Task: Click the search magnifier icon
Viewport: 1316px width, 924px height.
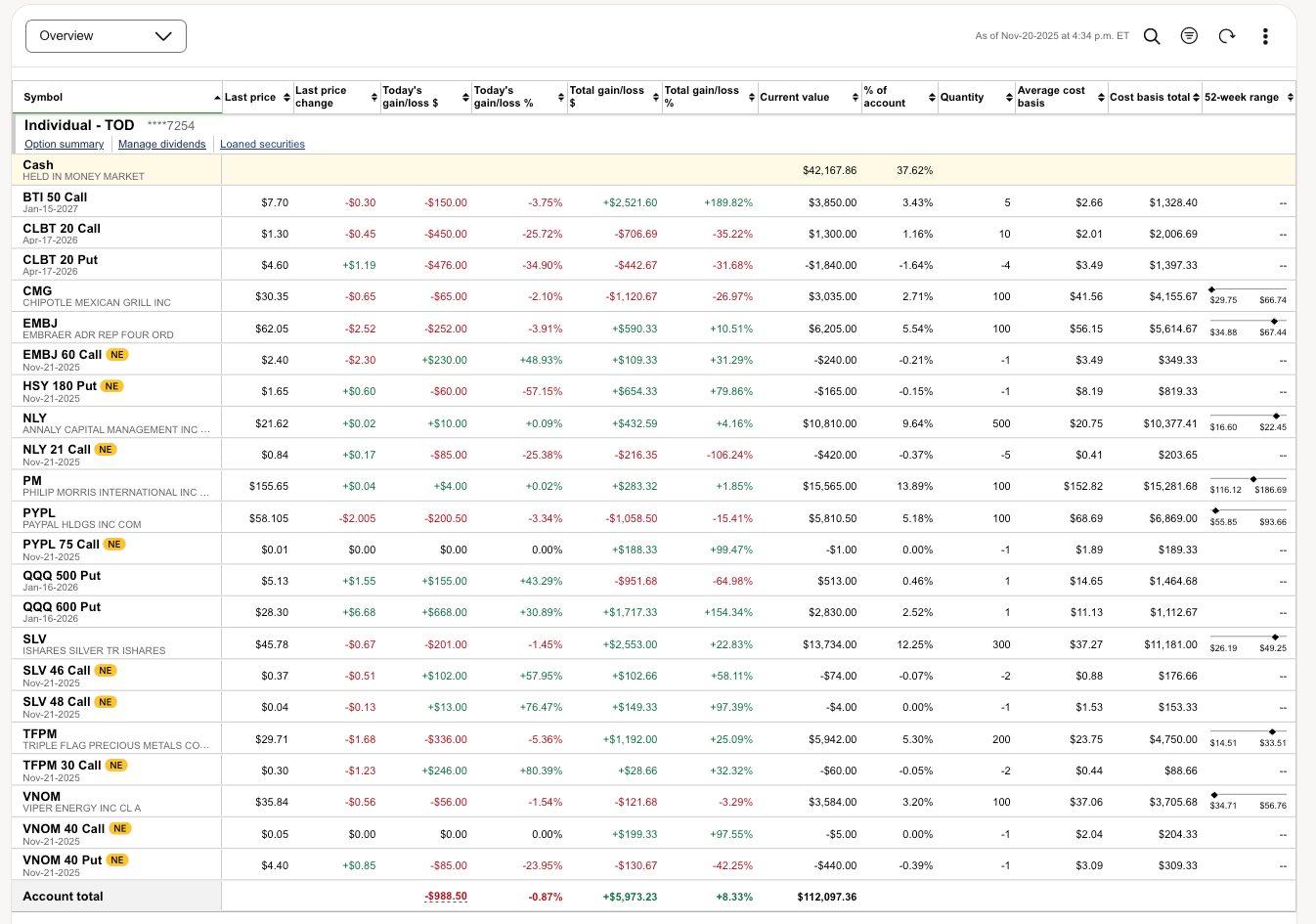Action: [1152, 36]
